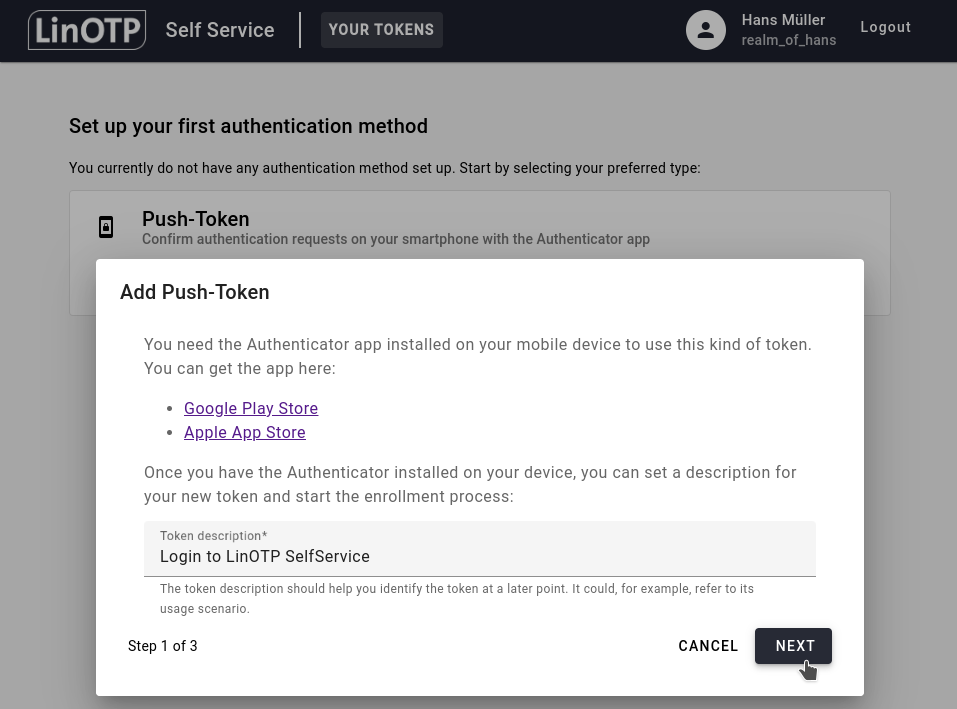Click the realm_of_hans realm label
Screen dimensions: 957x709
788,40
